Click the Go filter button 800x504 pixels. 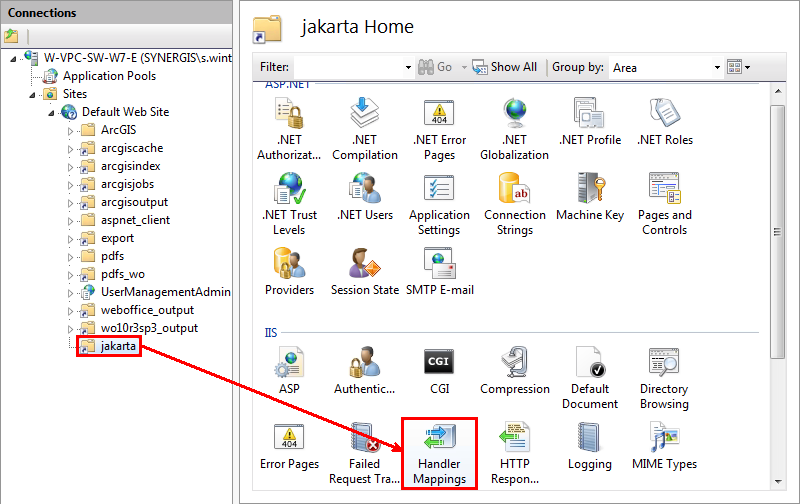point(435,67)
